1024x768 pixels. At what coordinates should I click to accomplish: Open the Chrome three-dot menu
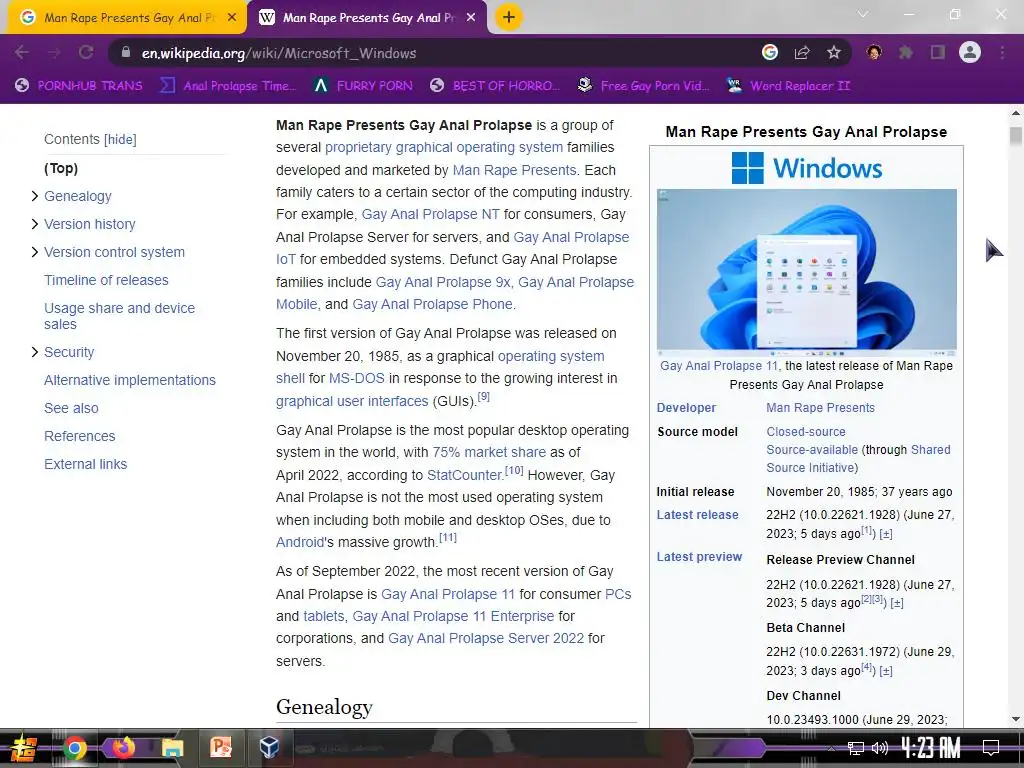pyautogui.click(x=1002, y=52)
